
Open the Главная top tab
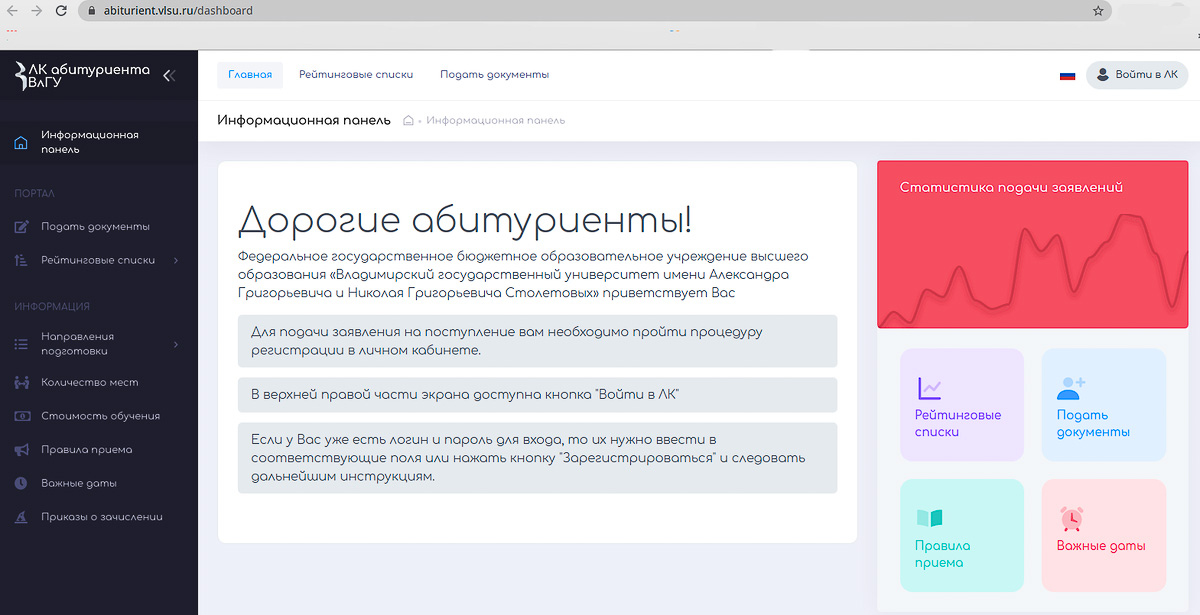coord(250,75)
